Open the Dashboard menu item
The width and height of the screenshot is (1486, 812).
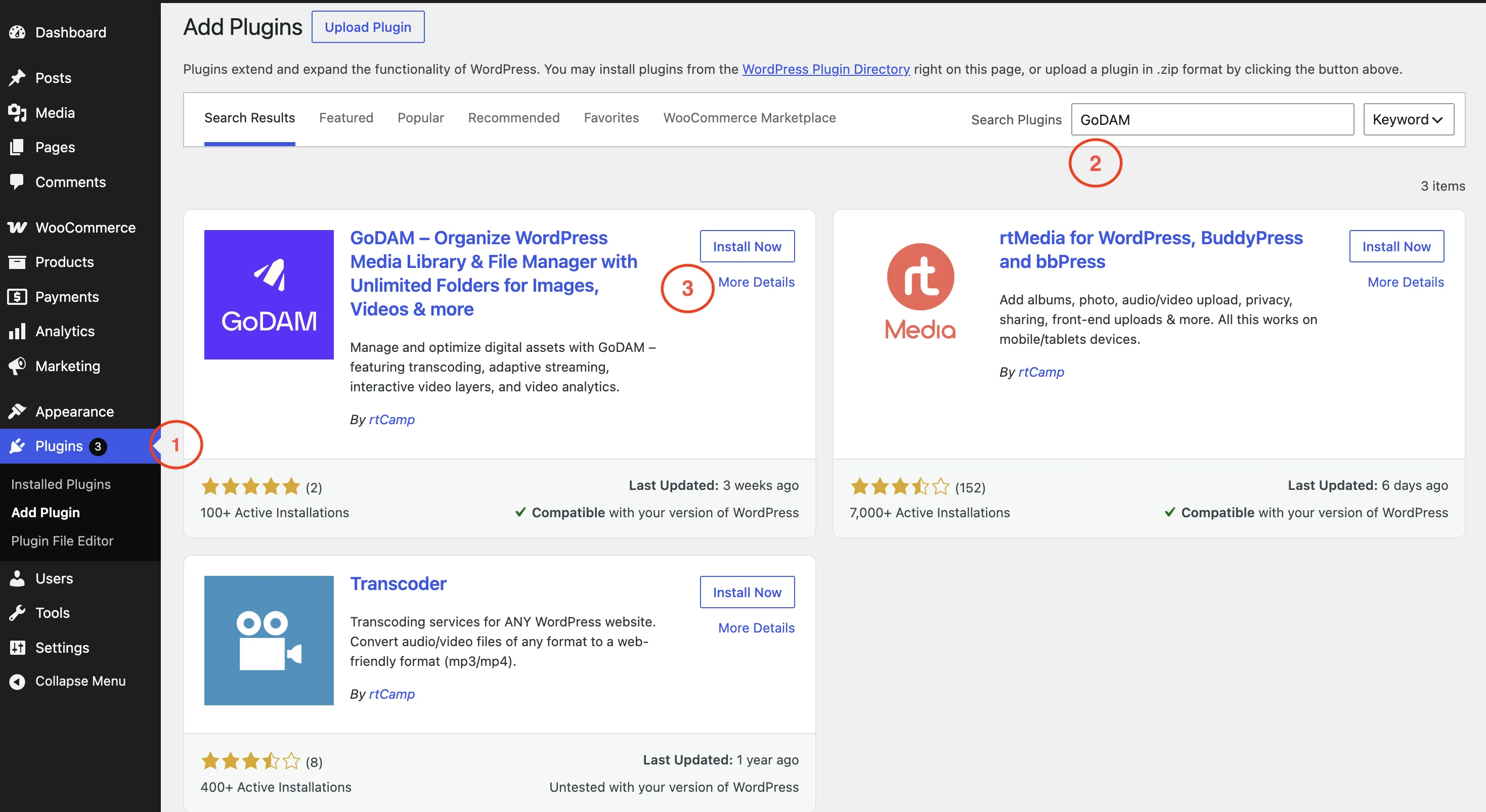pyautogui.click(x=80, y=32)
